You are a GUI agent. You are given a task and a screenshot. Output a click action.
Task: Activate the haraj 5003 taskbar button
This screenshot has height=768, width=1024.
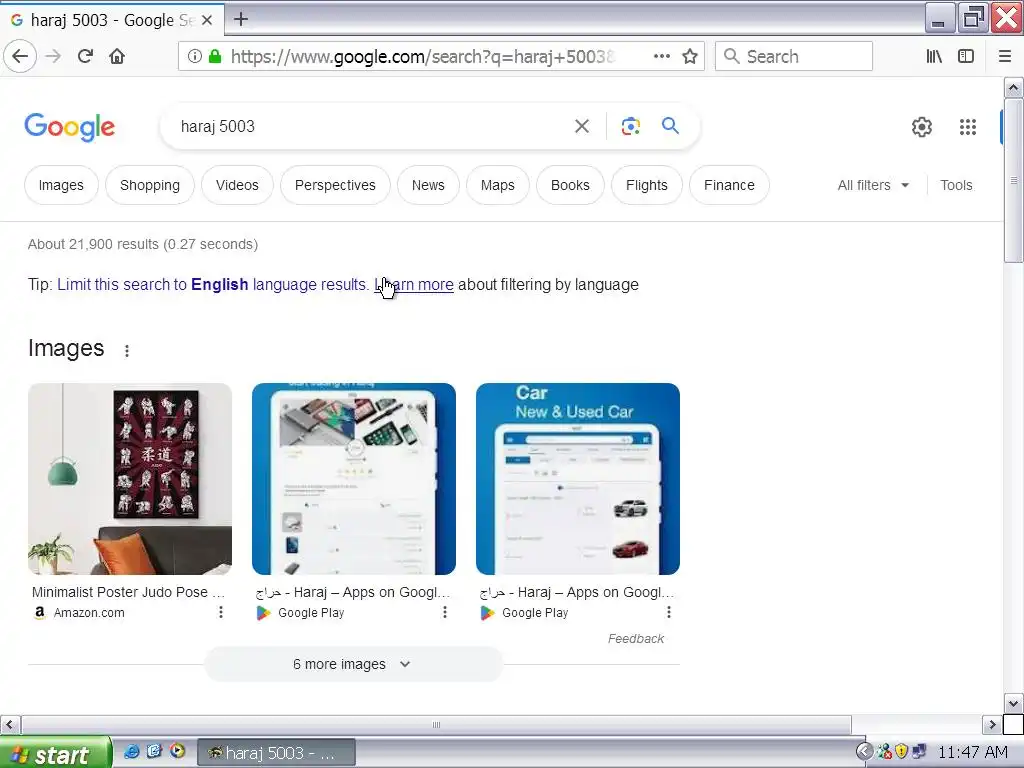pyautogui.click(x=276, y=754)
